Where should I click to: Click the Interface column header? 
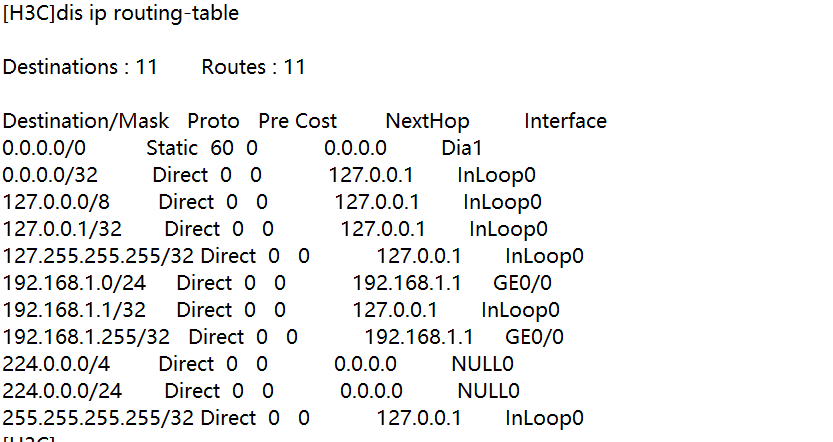[565, 122]
